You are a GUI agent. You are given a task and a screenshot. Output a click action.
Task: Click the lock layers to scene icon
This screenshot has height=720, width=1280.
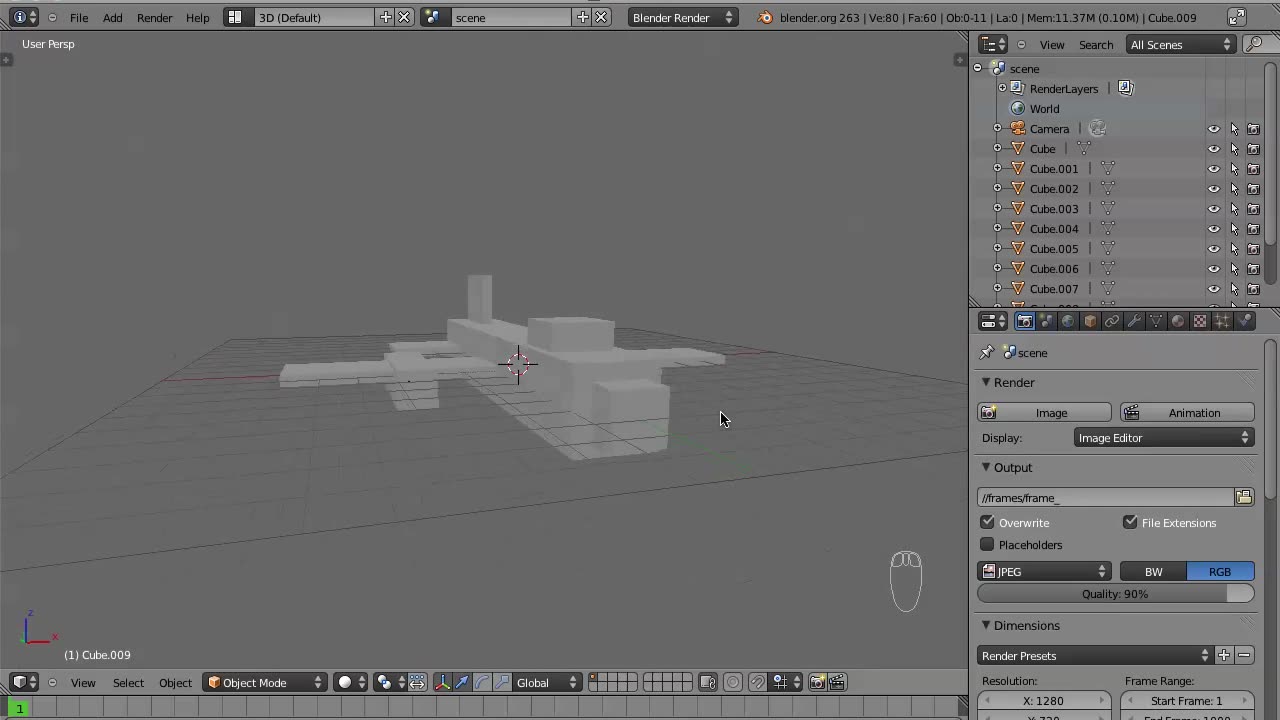708,682
